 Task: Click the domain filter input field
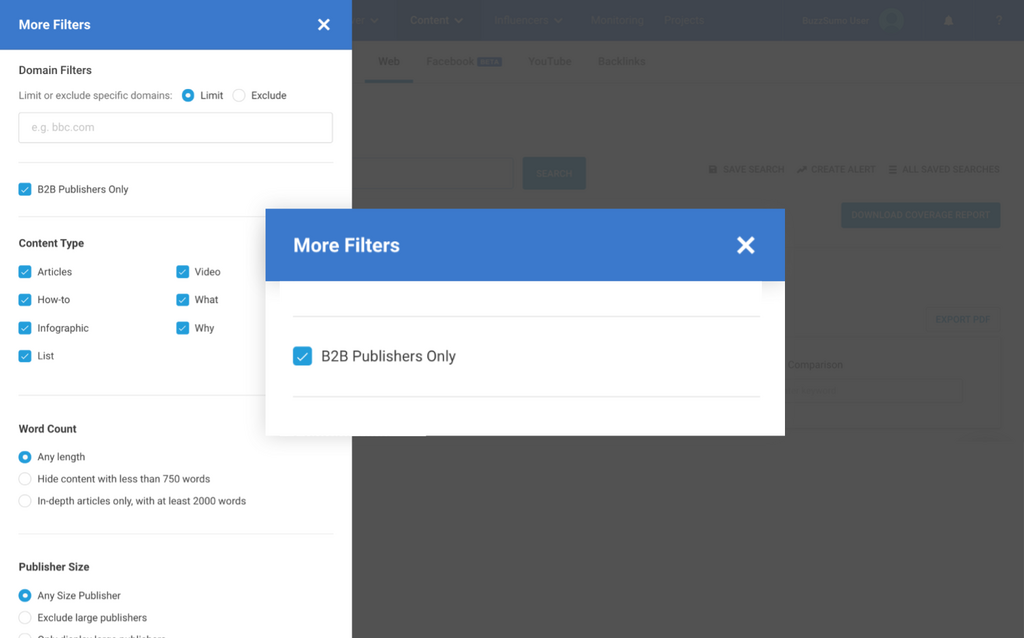click(x=176, y=128)
